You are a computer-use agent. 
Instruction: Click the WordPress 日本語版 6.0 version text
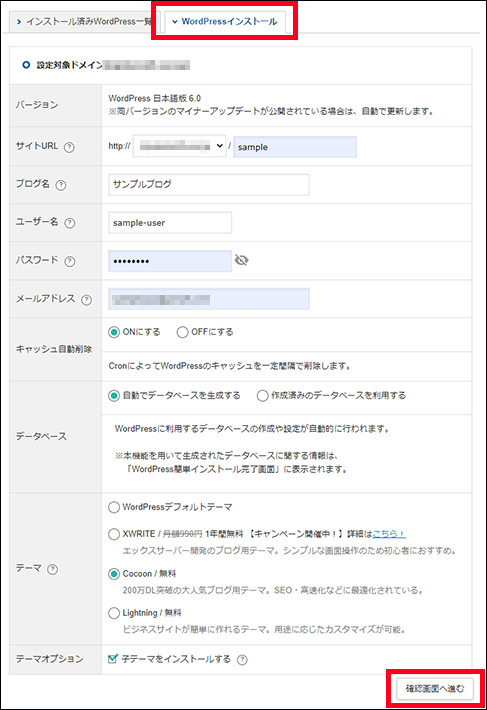coord(155,98)
